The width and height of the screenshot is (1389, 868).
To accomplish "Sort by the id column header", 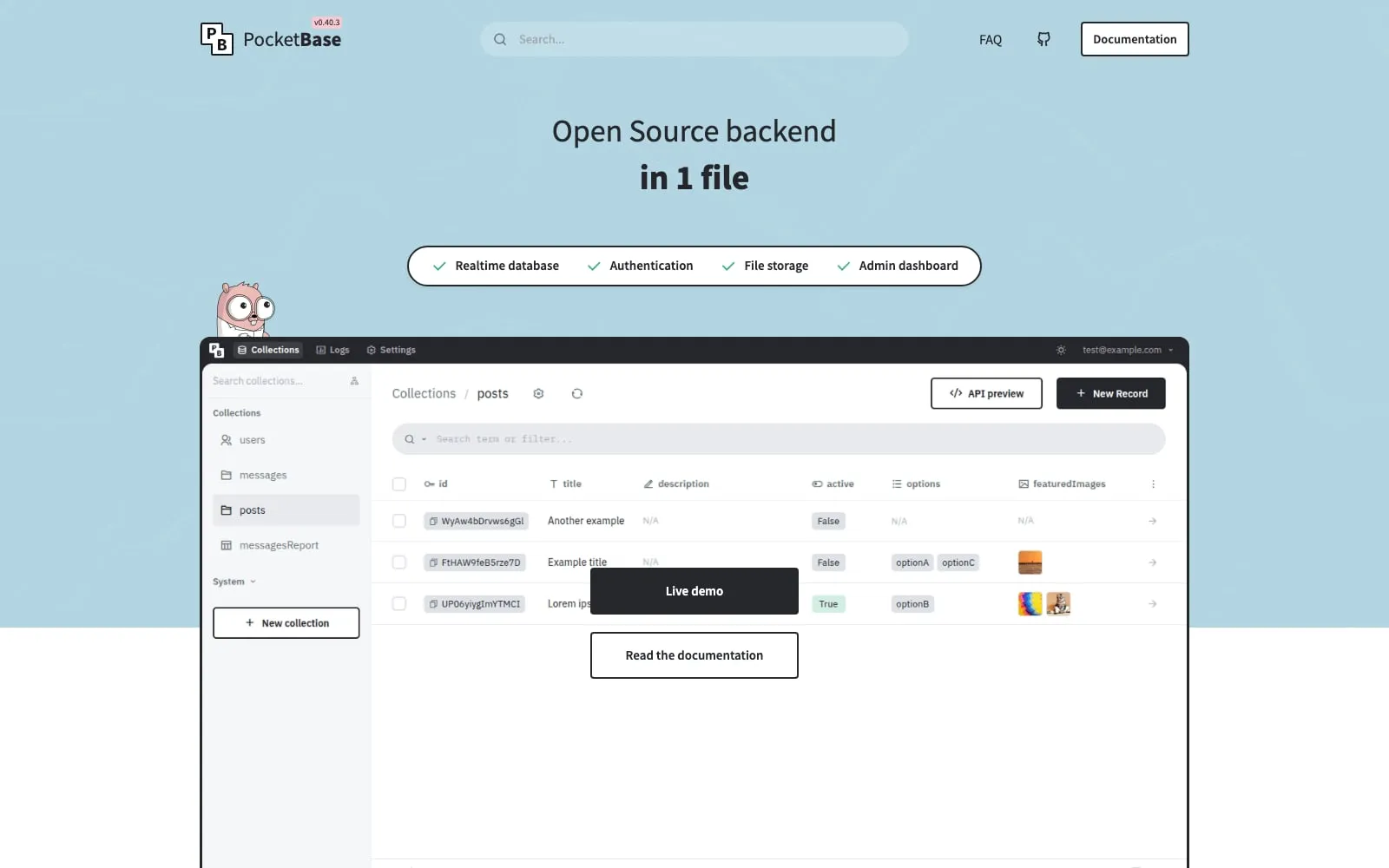I will pyautogui.click(x=436, y=484).
